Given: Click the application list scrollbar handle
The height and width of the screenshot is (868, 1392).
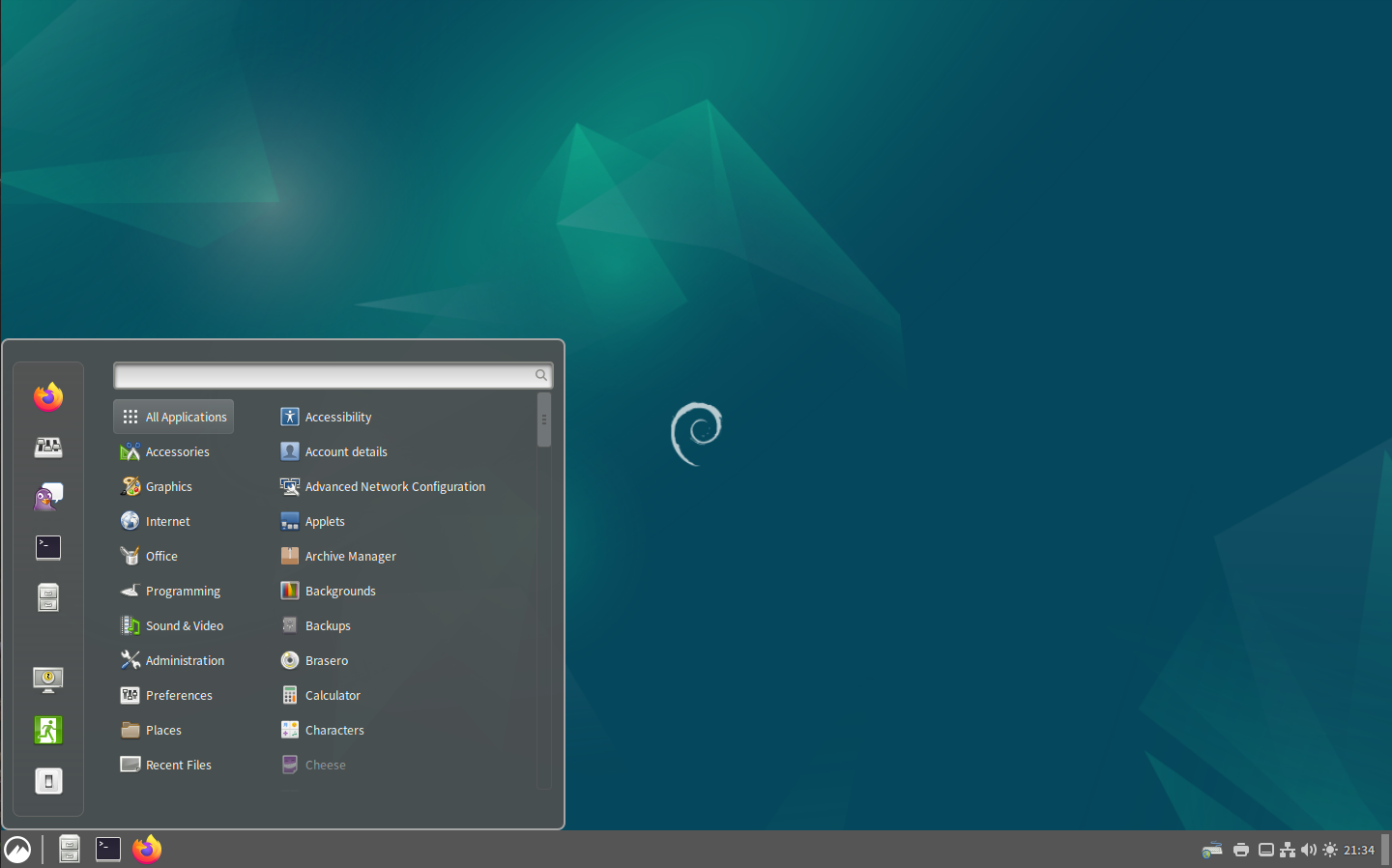Looking at the screenshot, I should tap(544, 420).
